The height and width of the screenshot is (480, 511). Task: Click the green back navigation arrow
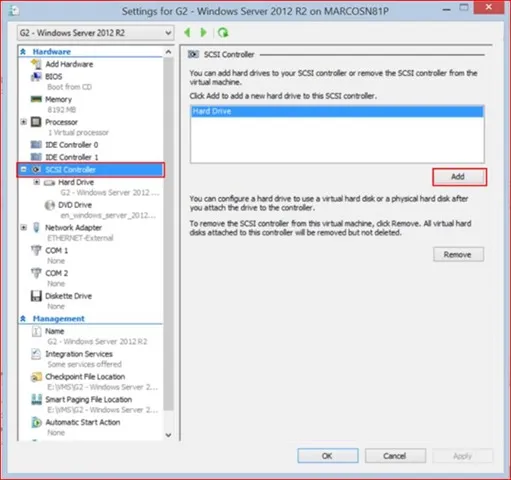click(x=188, y=33)
